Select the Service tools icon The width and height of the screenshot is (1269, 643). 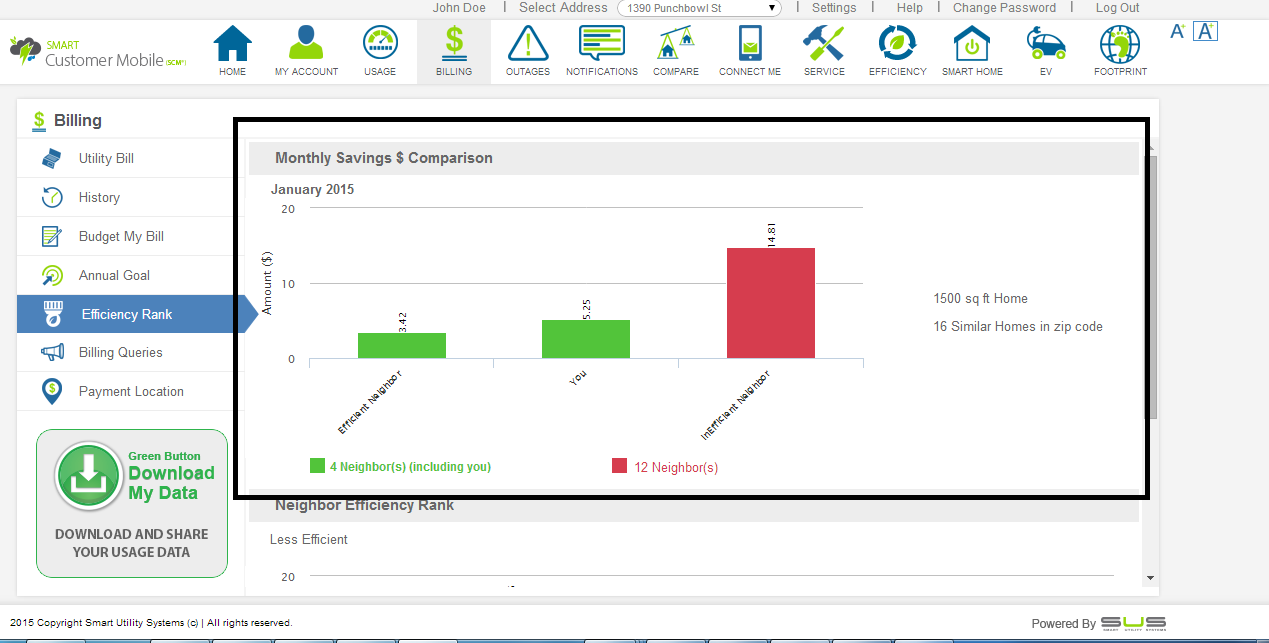click(824, 45)
